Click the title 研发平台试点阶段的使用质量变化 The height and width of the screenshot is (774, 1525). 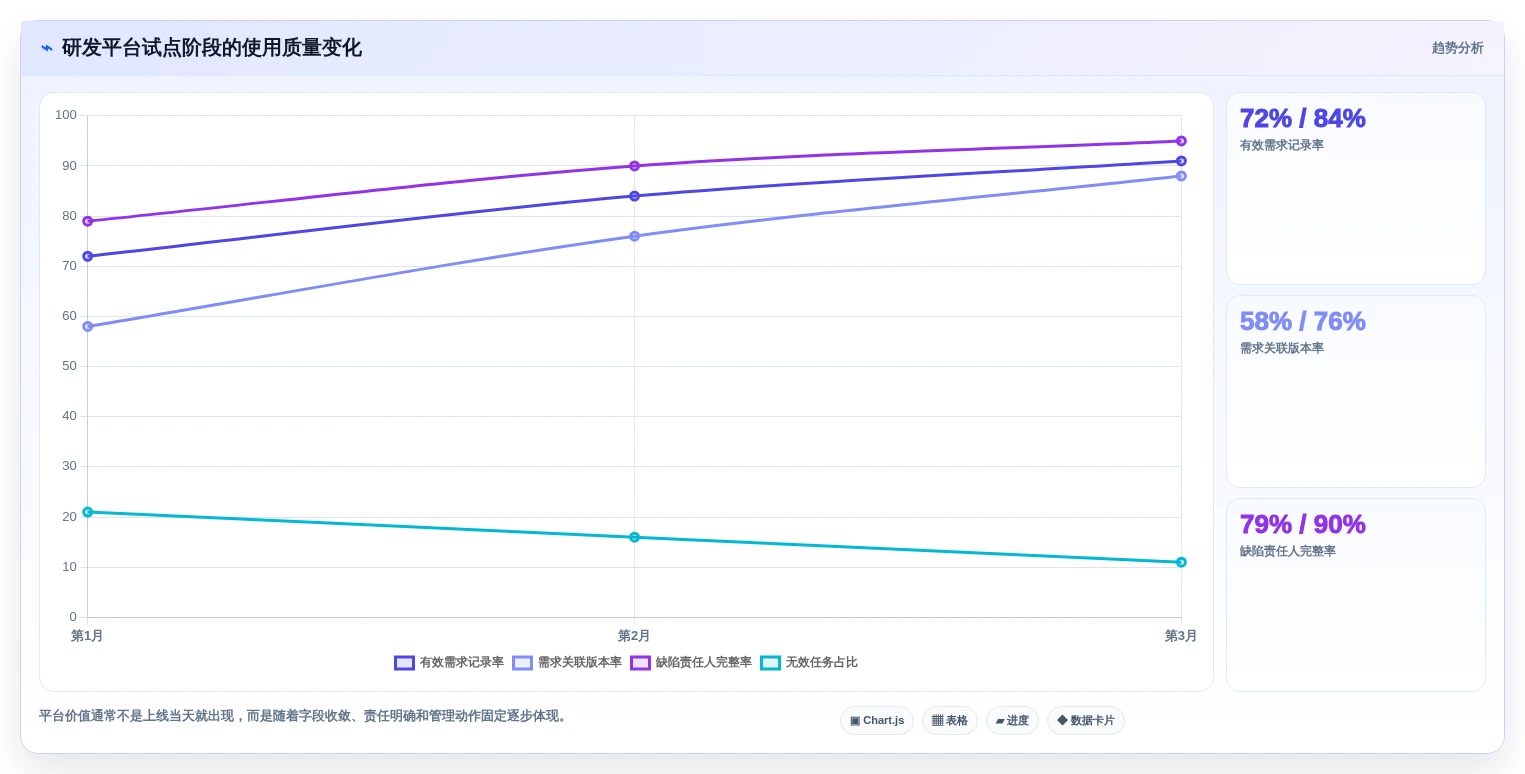point(212,48)
